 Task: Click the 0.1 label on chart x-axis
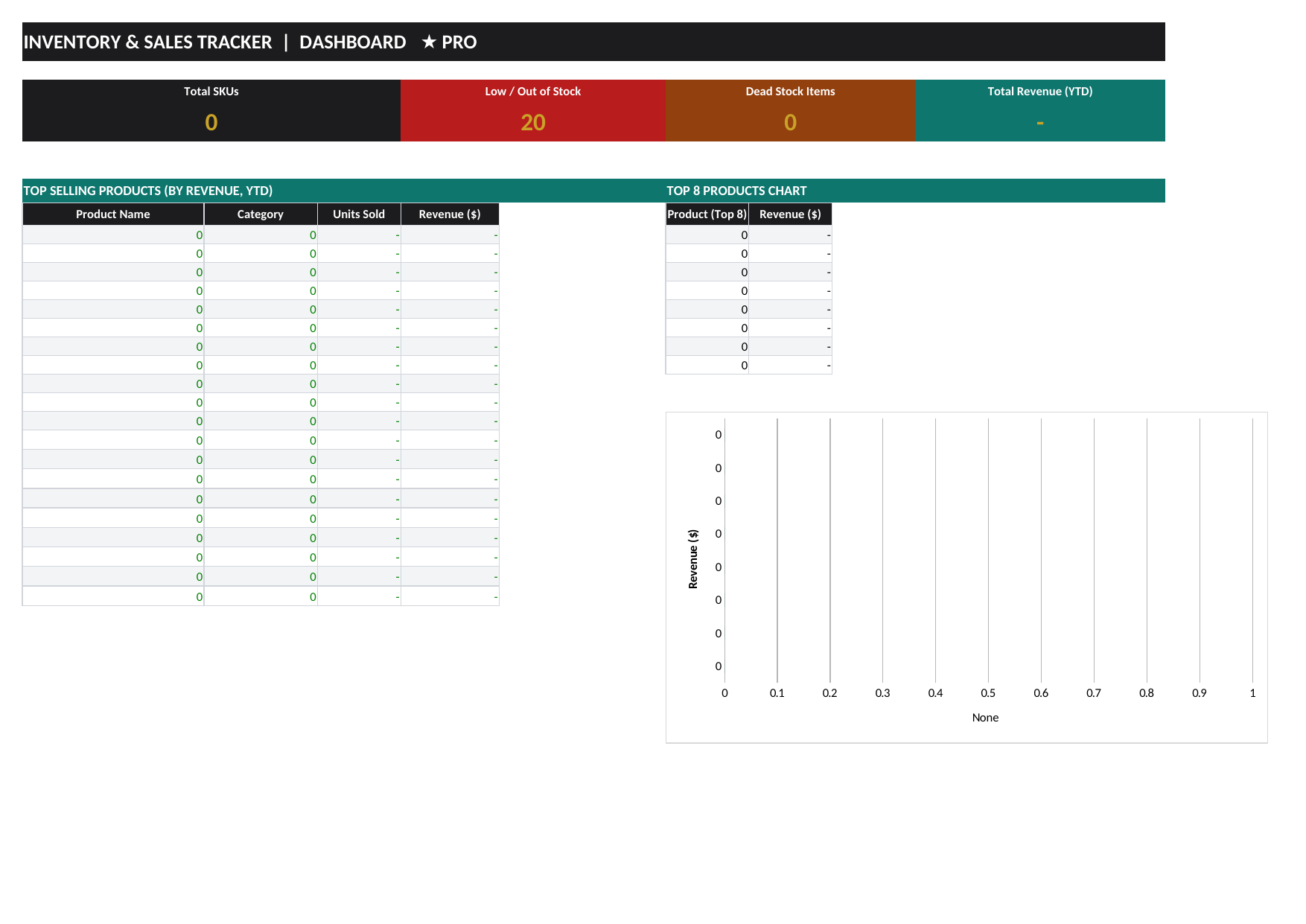click(x=777, y=693)
